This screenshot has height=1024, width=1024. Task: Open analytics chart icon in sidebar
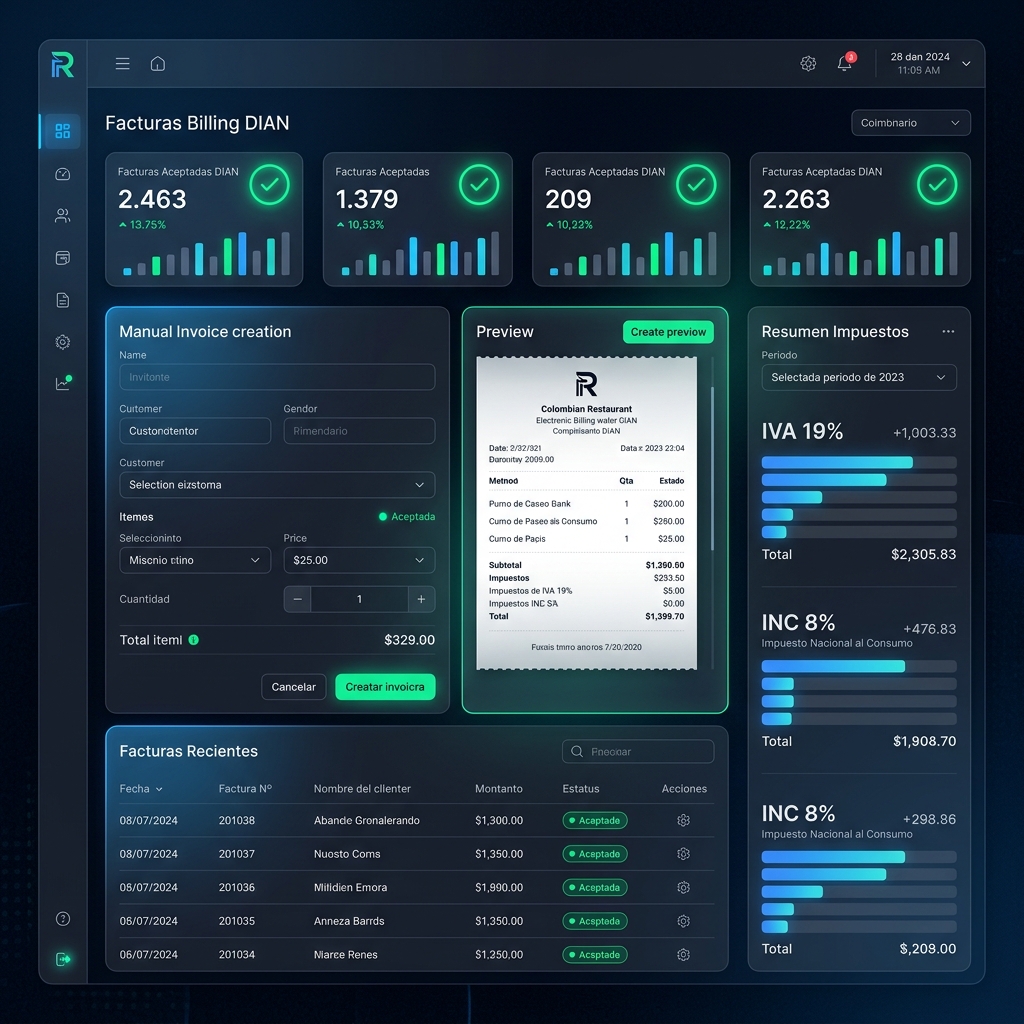pos(63,383)
